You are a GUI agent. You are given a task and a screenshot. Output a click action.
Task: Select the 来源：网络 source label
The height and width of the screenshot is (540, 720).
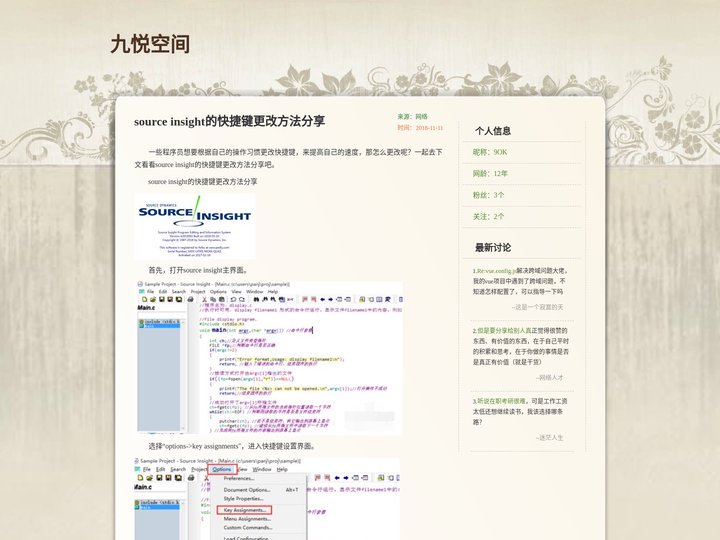(x=412, y=117)
